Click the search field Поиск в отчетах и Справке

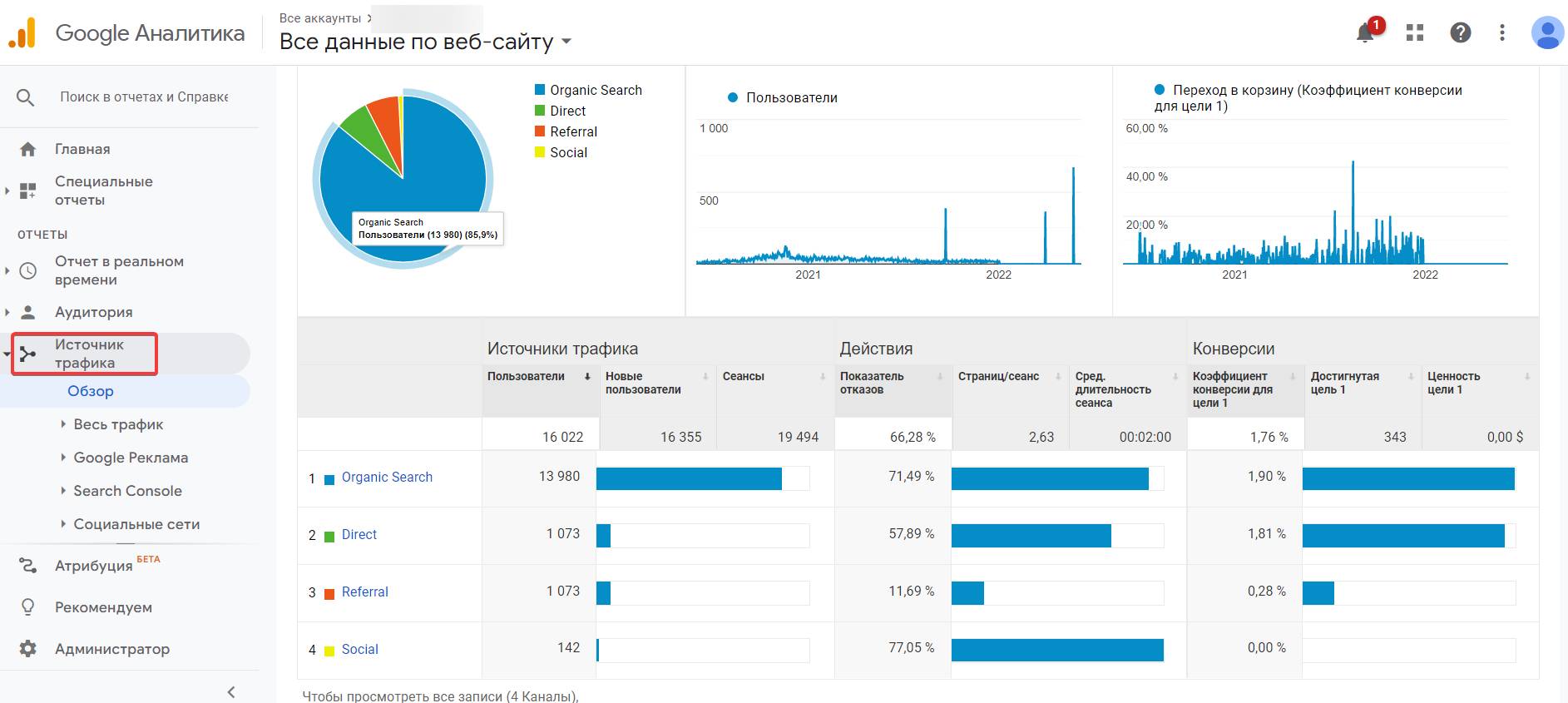point(144,97)
